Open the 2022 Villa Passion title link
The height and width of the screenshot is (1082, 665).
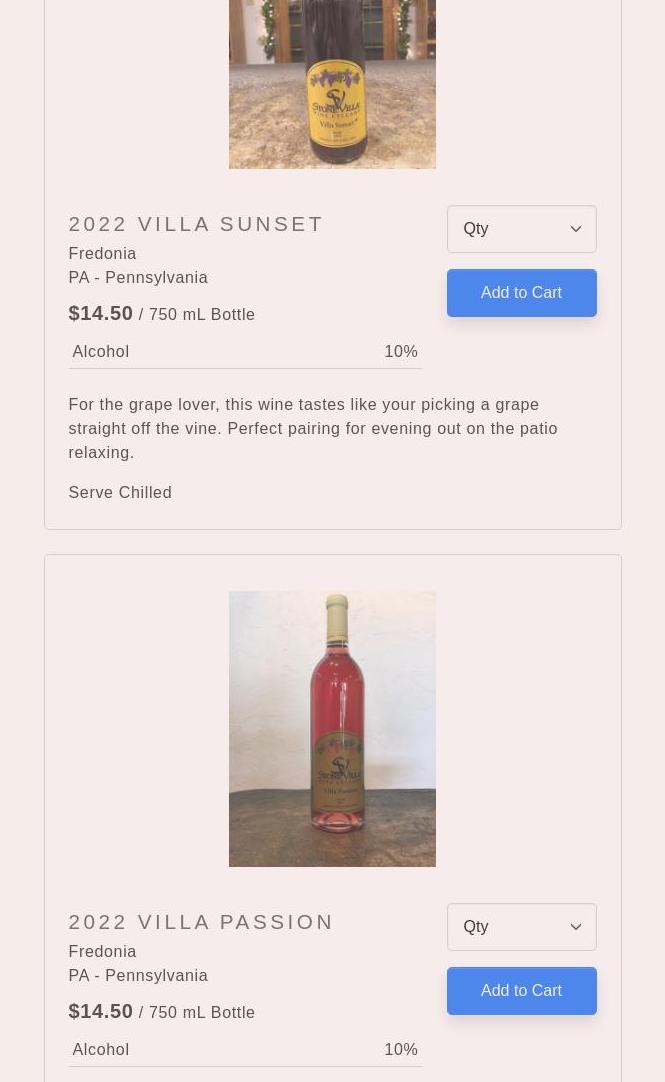201,922
